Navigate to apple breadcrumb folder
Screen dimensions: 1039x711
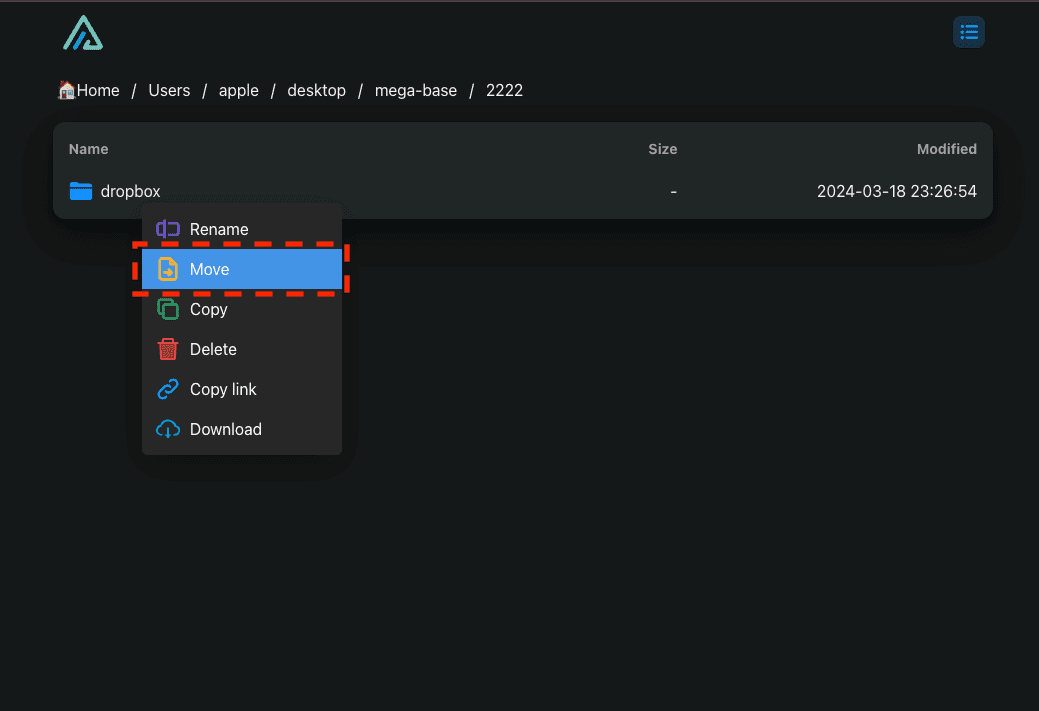pyautogui.click(x=239, y=91)
